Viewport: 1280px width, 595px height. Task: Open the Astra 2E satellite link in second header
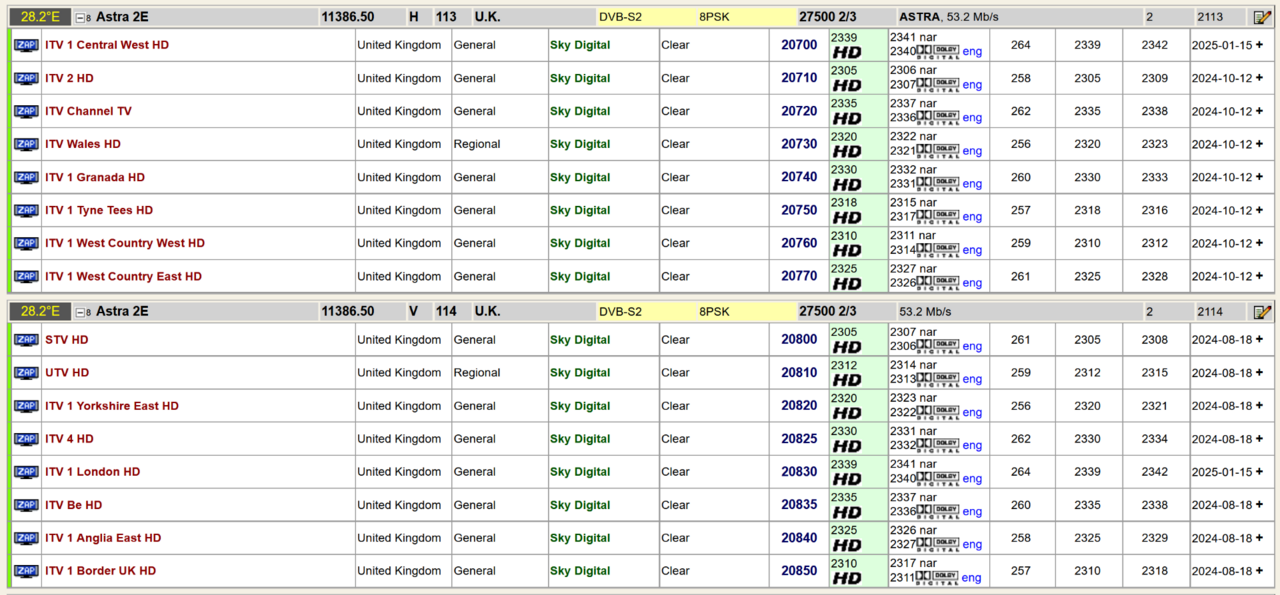(122, 312)
